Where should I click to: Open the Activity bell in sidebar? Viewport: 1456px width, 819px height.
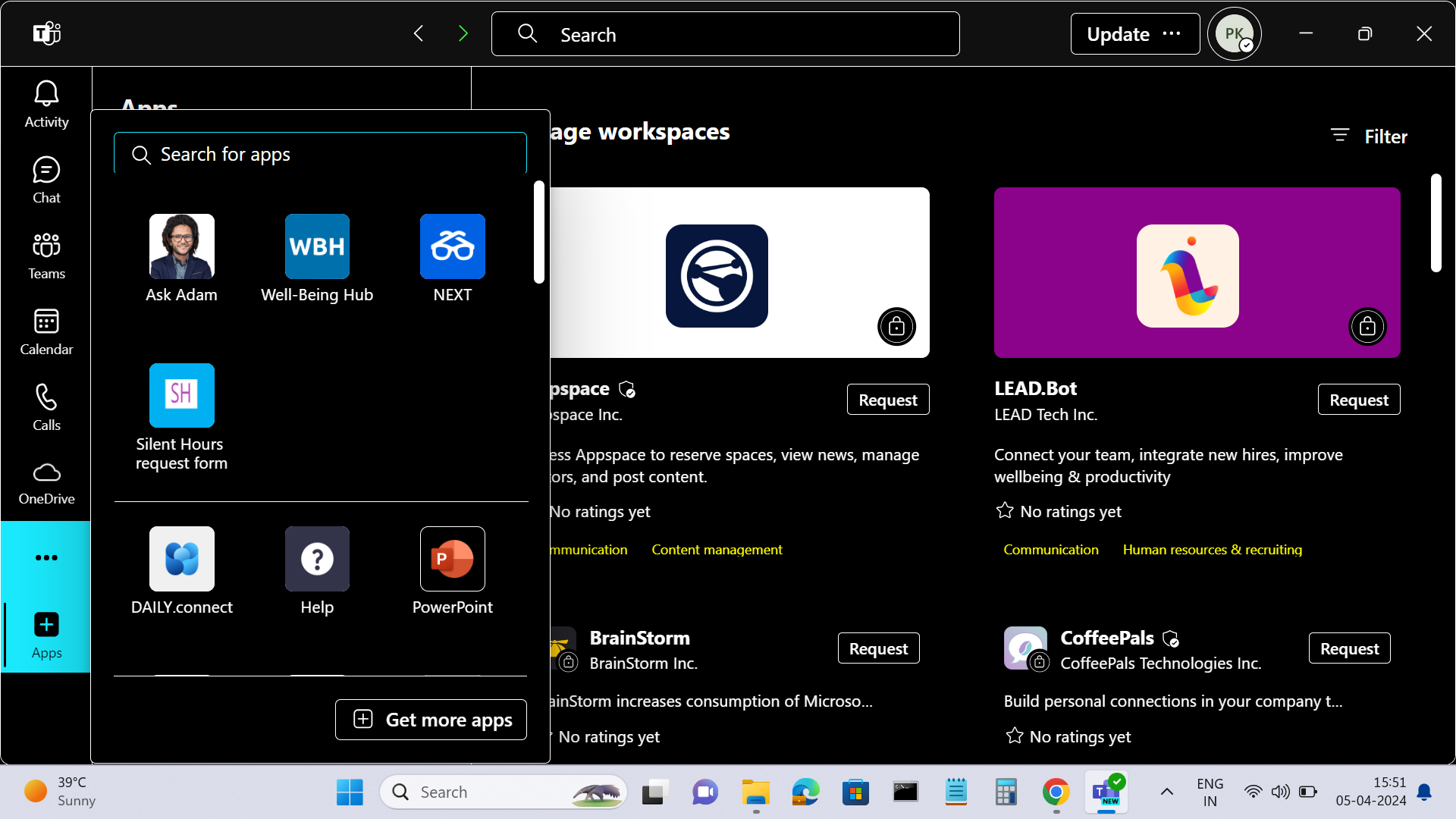[46, 105]
